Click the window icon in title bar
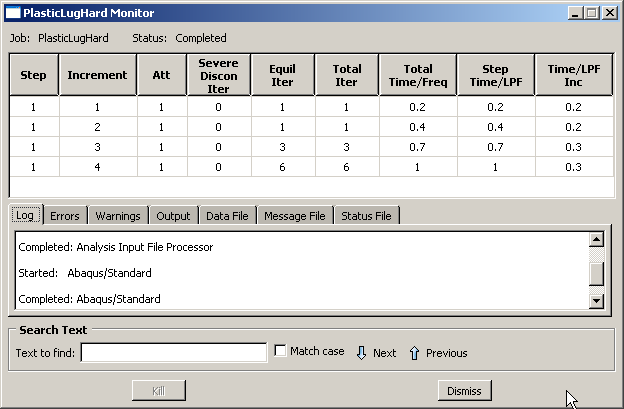This screenshot has height=409, width=624. (x=11, y=13)
